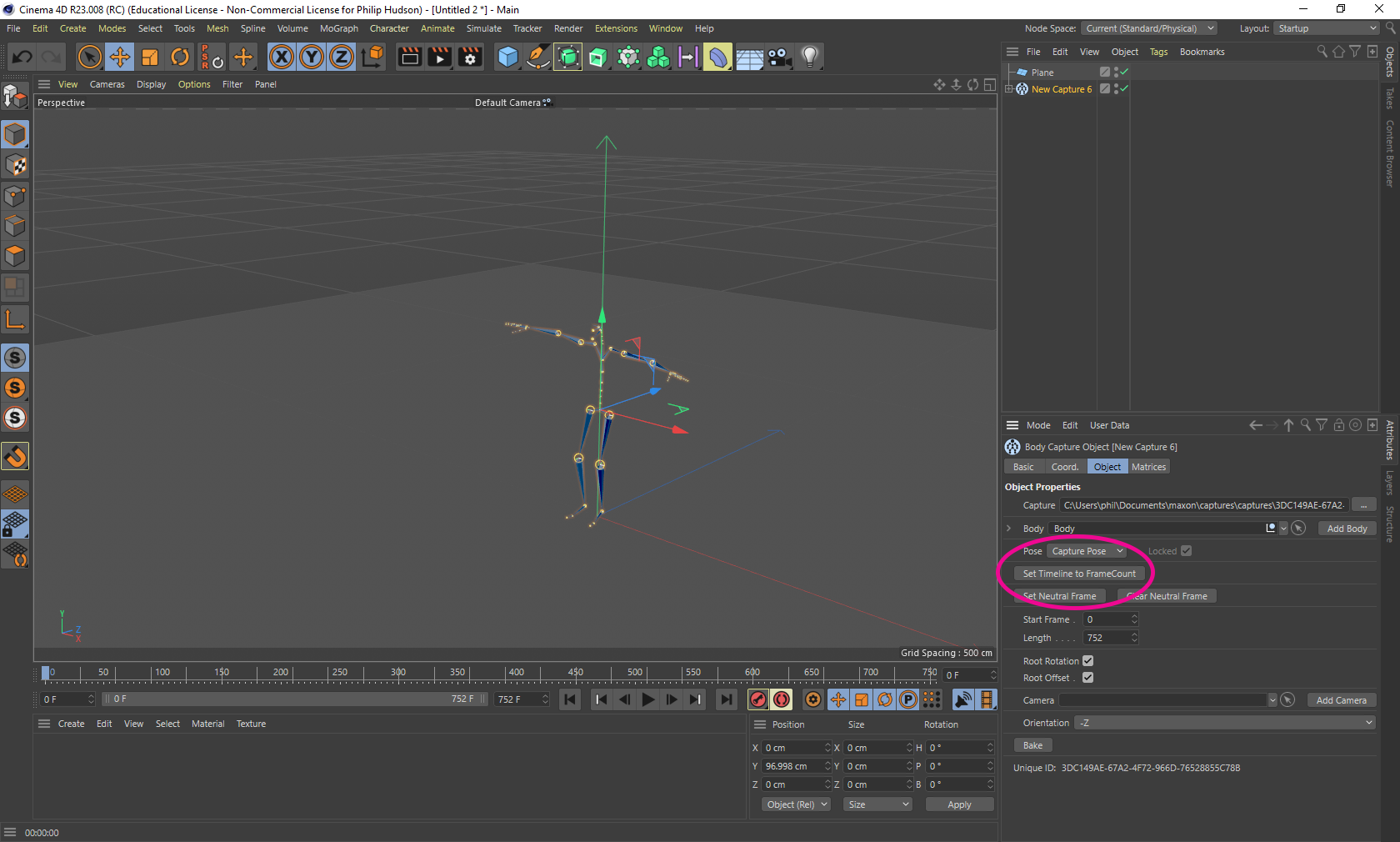
Task: Select New Capture 6 in Object Manager
Action: 1061,89
